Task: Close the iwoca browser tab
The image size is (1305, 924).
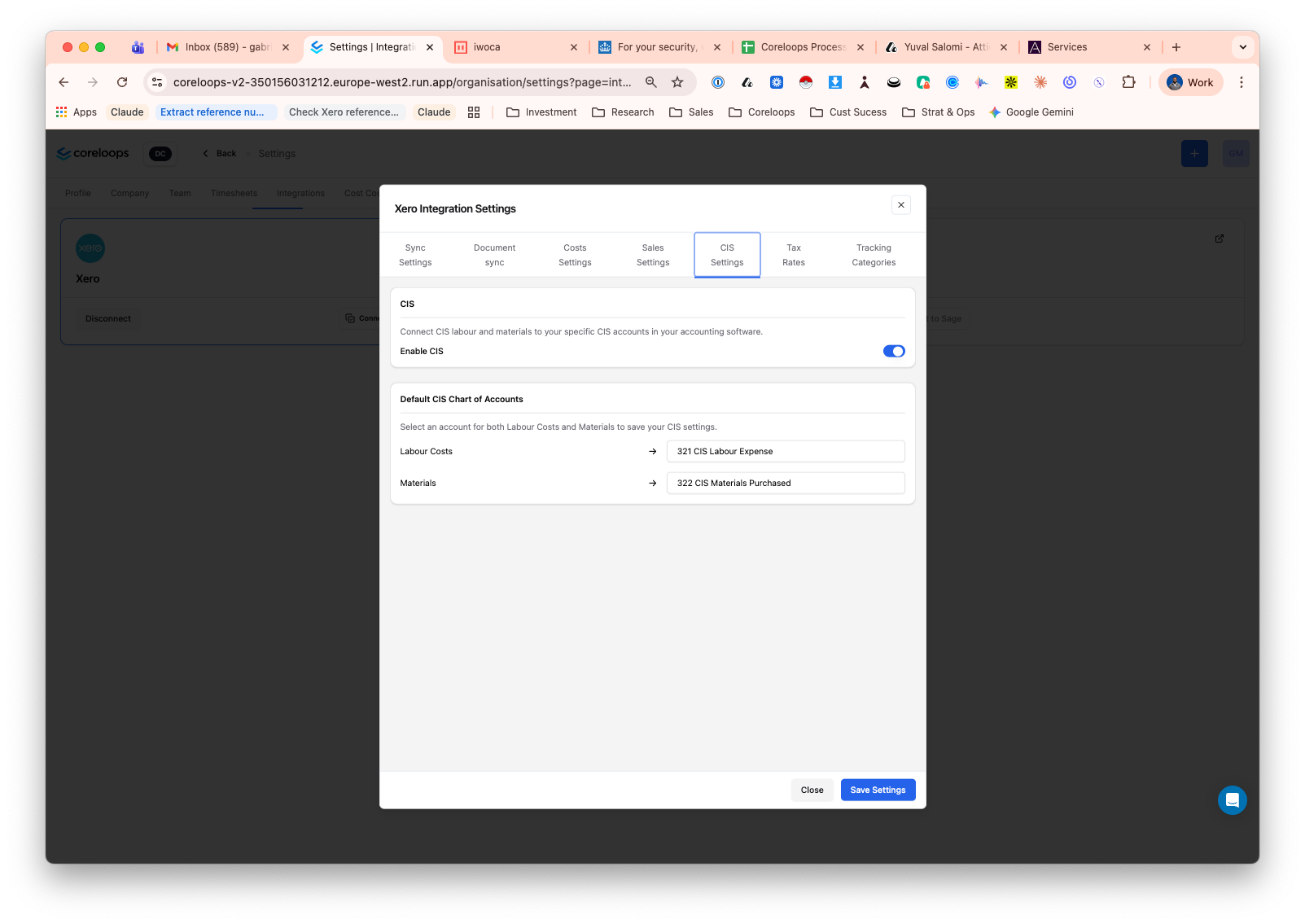Action: click(574, 47)
